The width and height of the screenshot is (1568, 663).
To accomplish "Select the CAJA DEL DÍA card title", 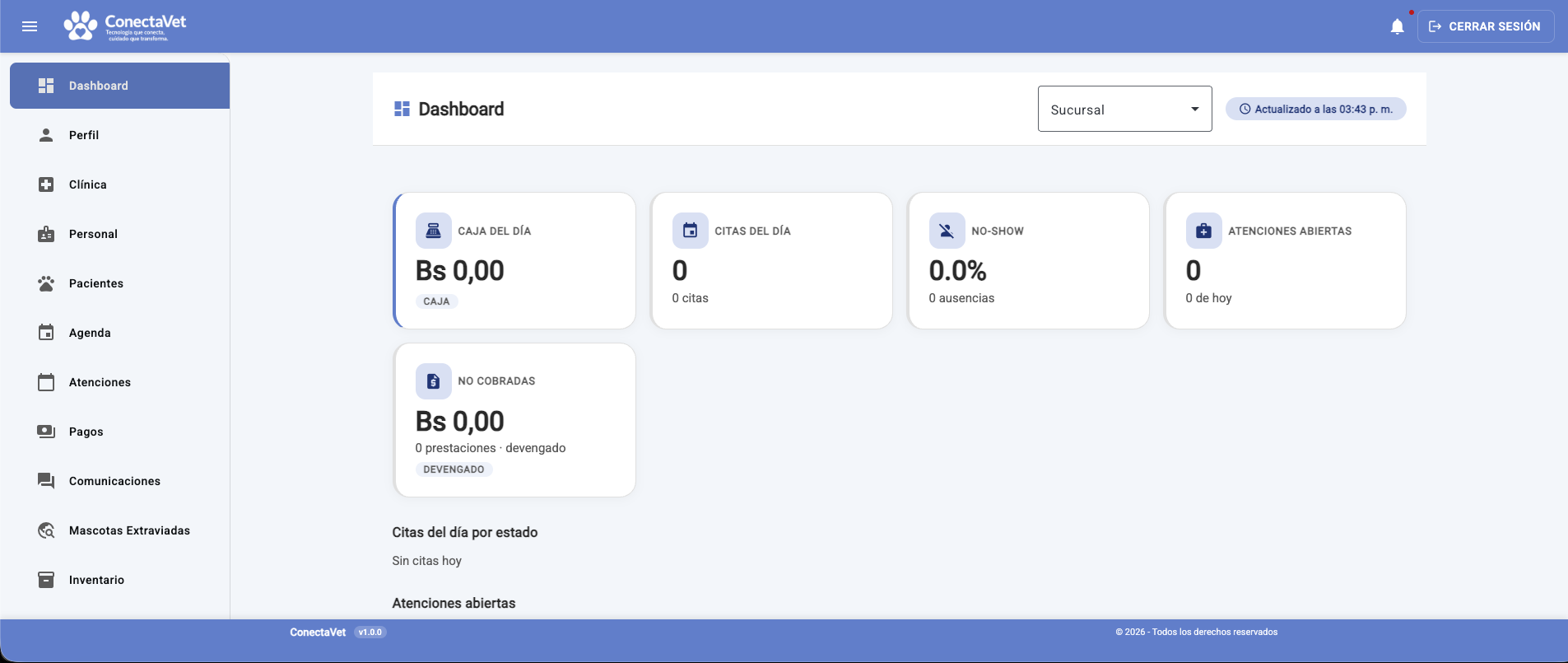I will [x=494, y=231].
